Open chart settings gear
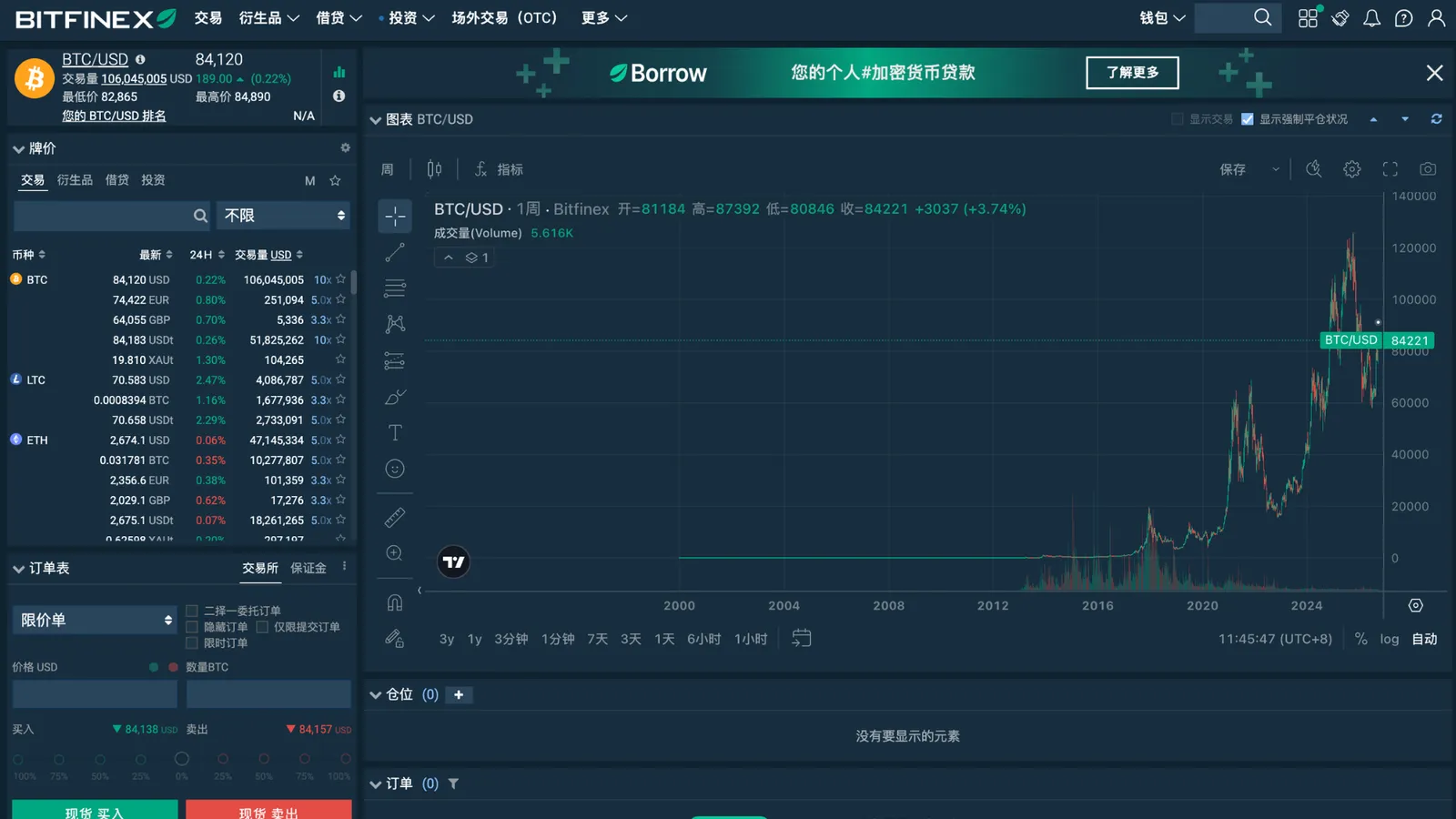 1352,169
